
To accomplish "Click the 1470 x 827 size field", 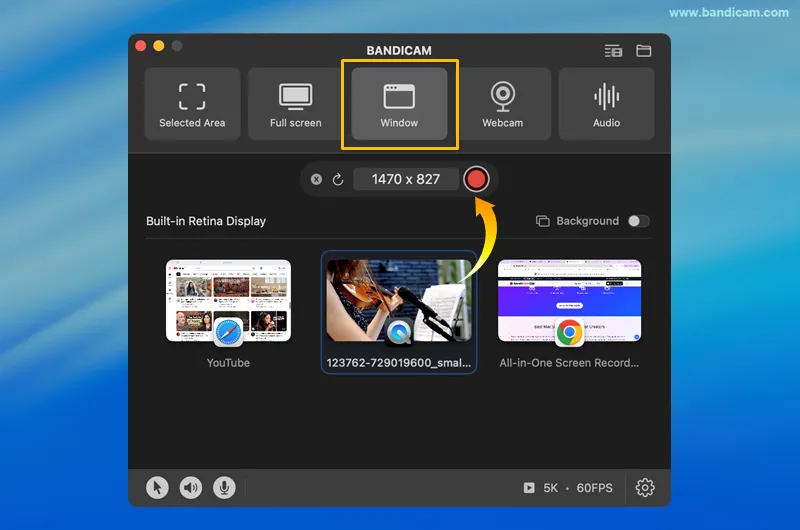I will point(406,179).
